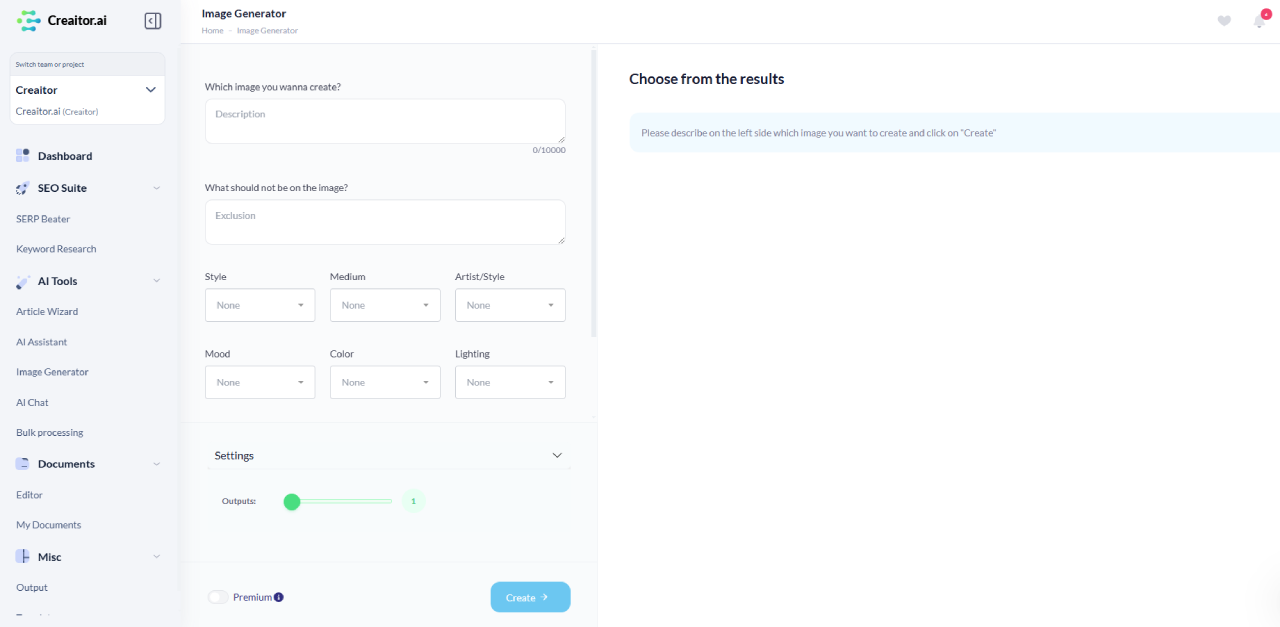Open Article Wizard from the sidebar
This screenshot has height=627, width=1280.
pyautogui.click(x=47, y=311)
